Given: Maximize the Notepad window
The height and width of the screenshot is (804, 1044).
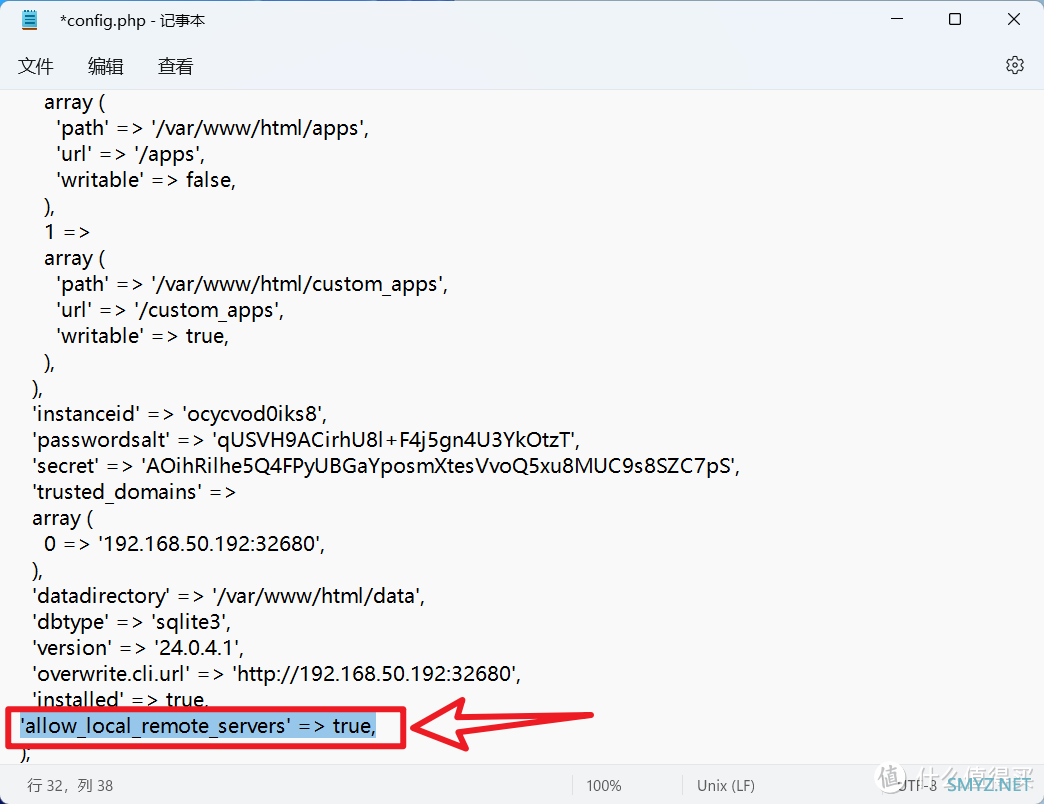Looking at the screenshot, I should pyautogui.click(x=955, y=19).
